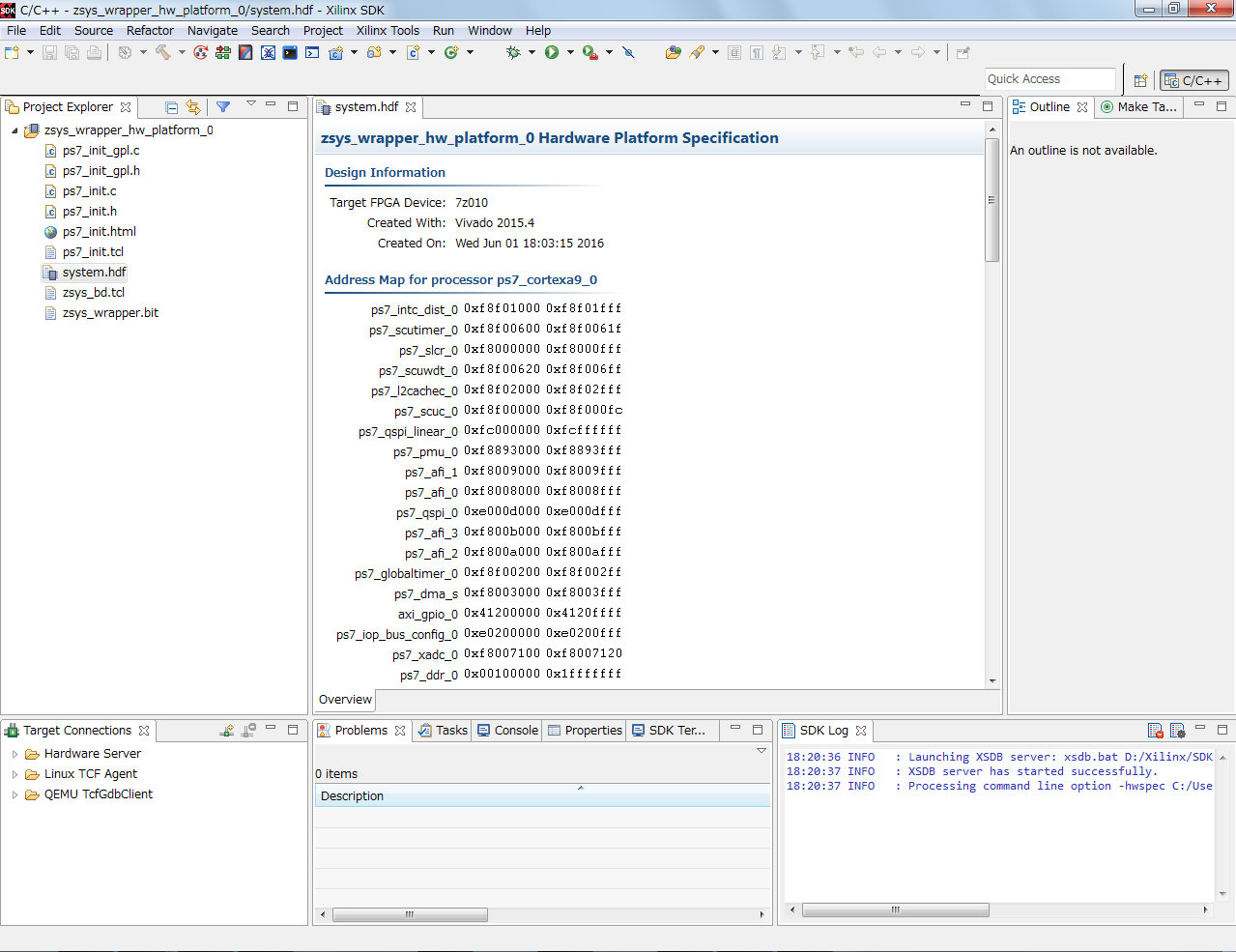1236x952 pixels.
Task: Expand the Hardware Server tree node
Action: (x=14, y=754)
